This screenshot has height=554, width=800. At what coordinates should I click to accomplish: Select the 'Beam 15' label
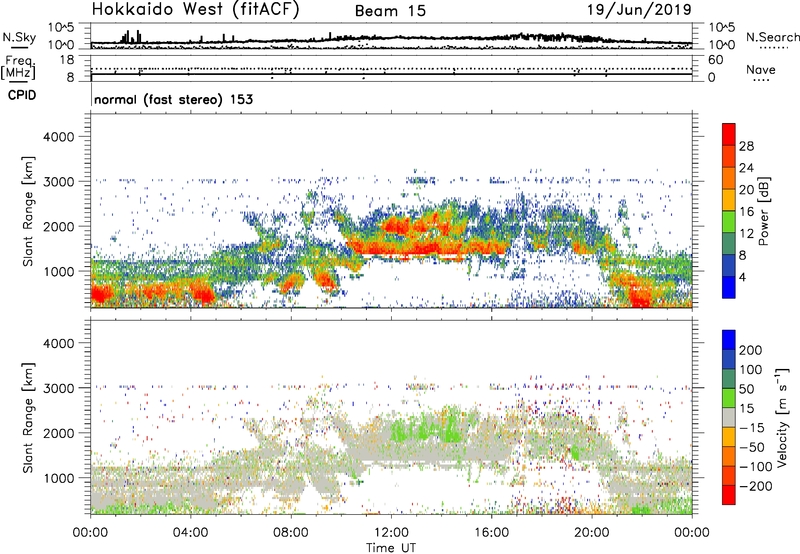click(x=390, y=11)
